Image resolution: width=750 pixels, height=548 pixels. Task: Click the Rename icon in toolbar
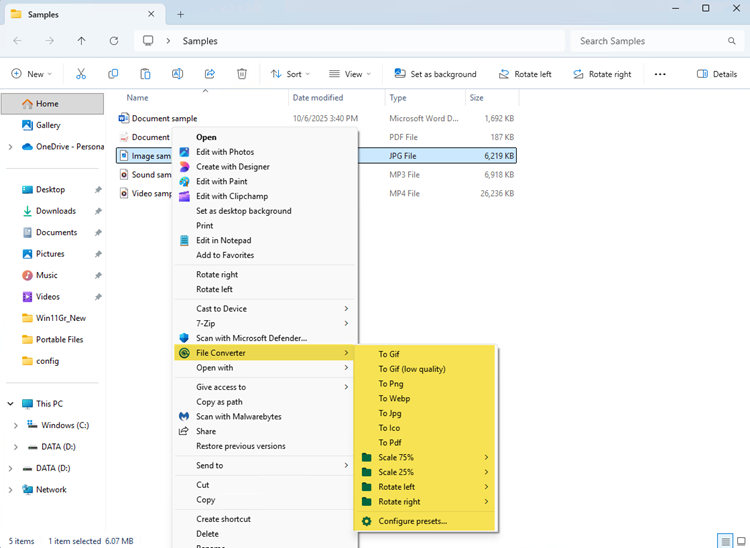[177, 74]
